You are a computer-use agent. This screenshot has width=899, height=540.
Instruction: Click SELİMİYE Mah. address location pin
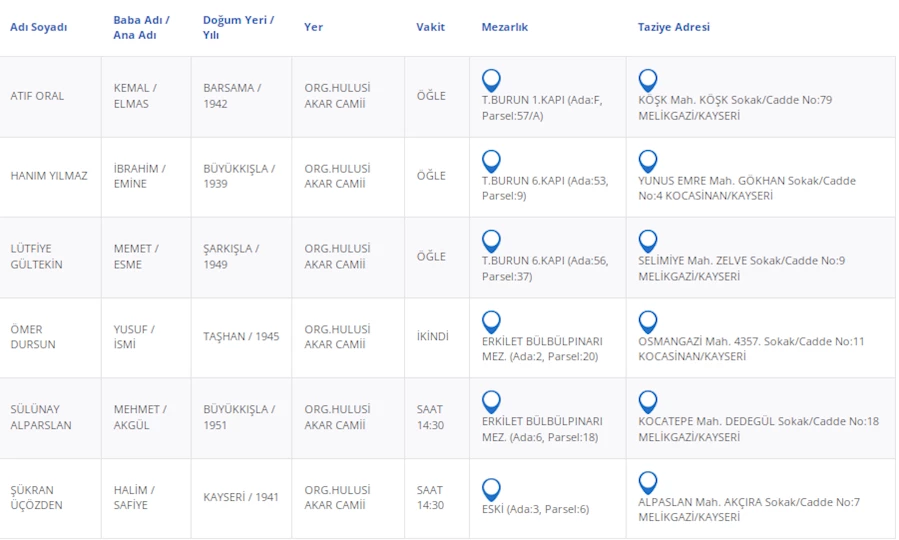coord(648,241)
